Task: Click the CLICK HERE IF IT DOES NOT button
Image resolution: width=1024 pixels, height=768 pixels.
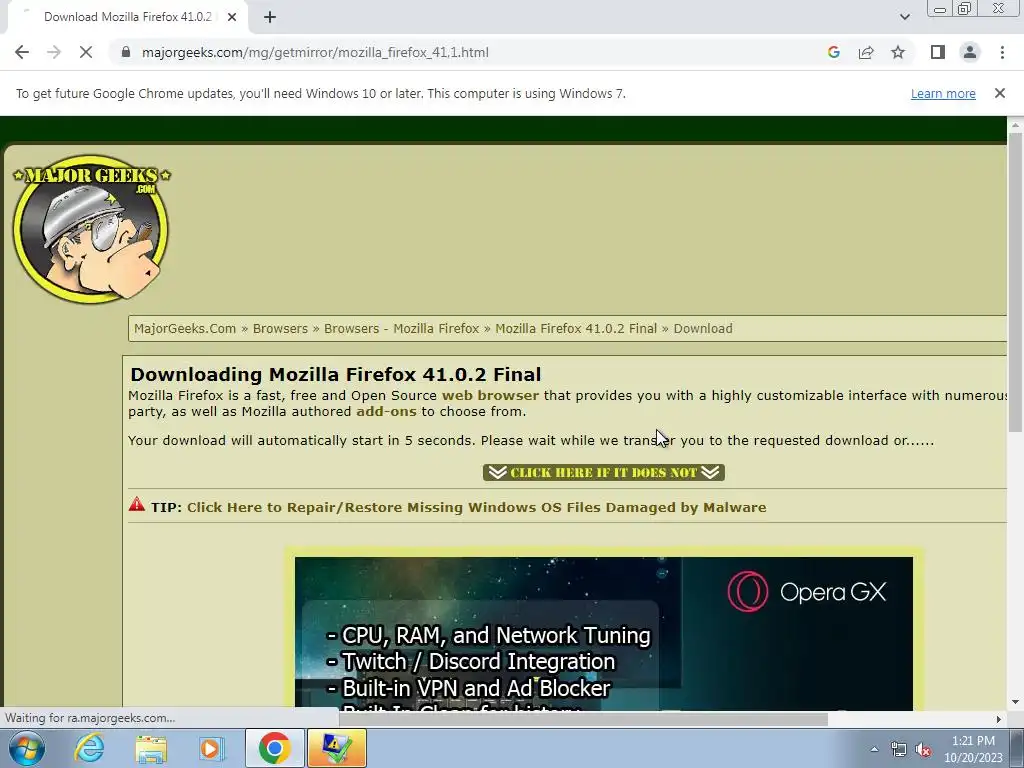Action: point(603,472)
